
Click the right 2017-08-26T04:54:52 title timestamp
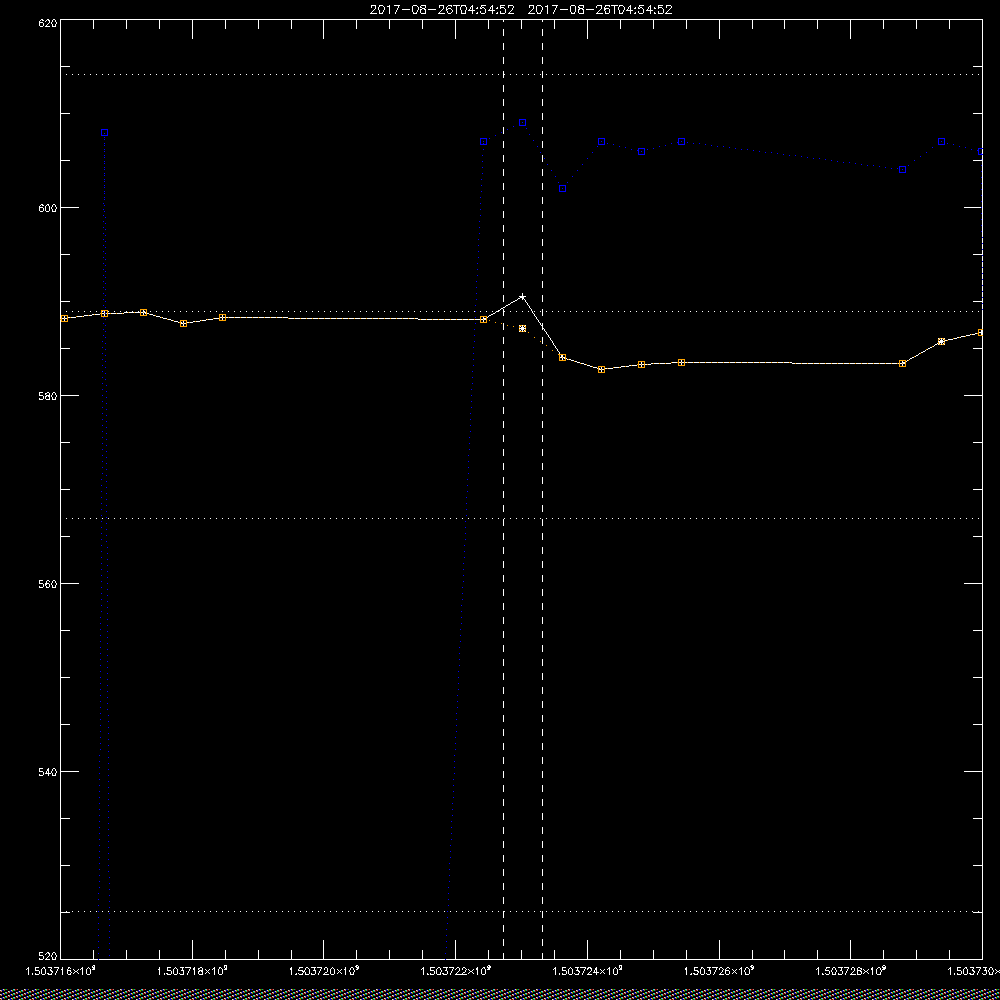pos(600,10)
